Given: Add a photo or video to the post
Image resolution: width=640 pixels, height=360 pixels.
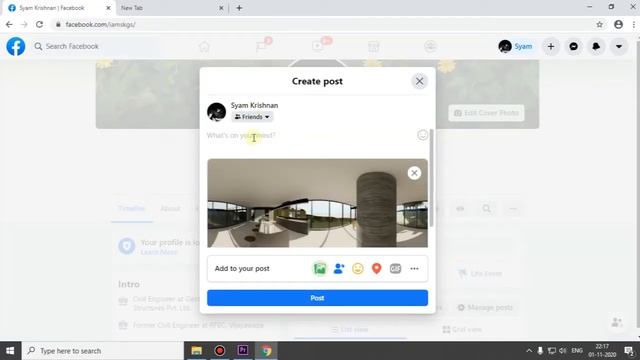Looking at the screenshot, I should click(x=320, y=269).
